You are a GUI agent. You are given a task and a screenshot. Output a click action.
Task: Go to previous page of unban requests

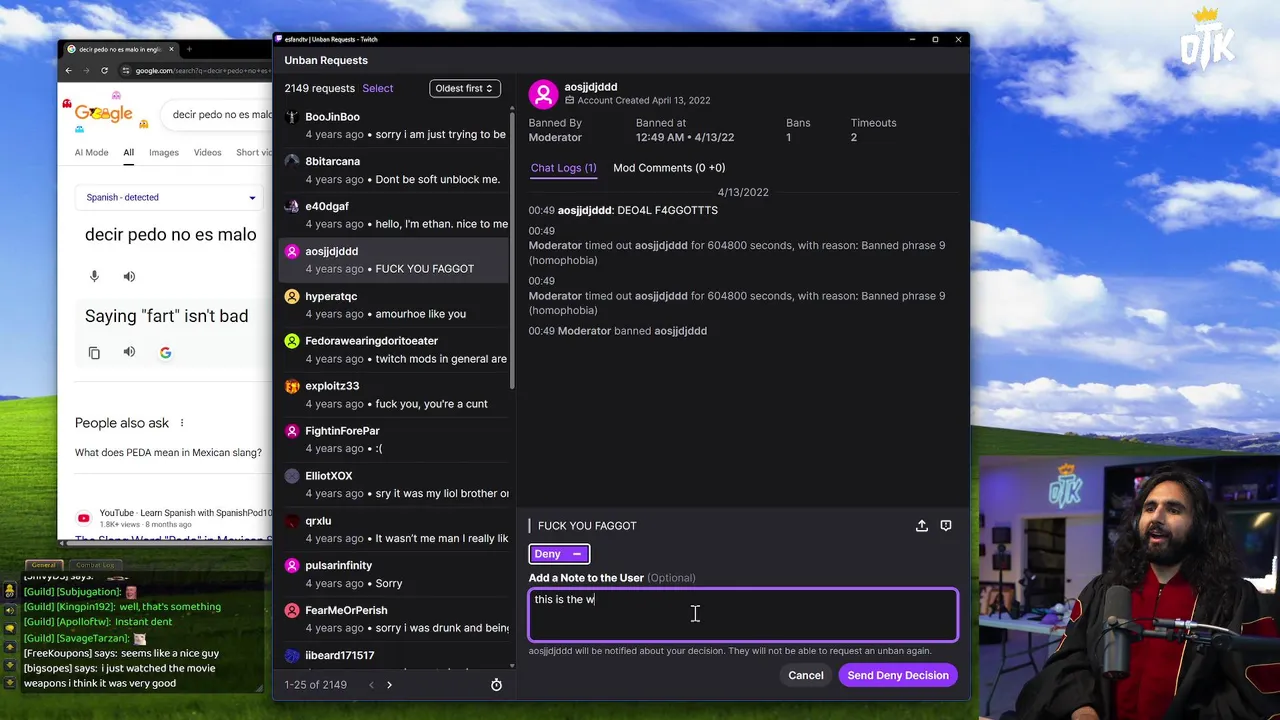click(371, 685)
